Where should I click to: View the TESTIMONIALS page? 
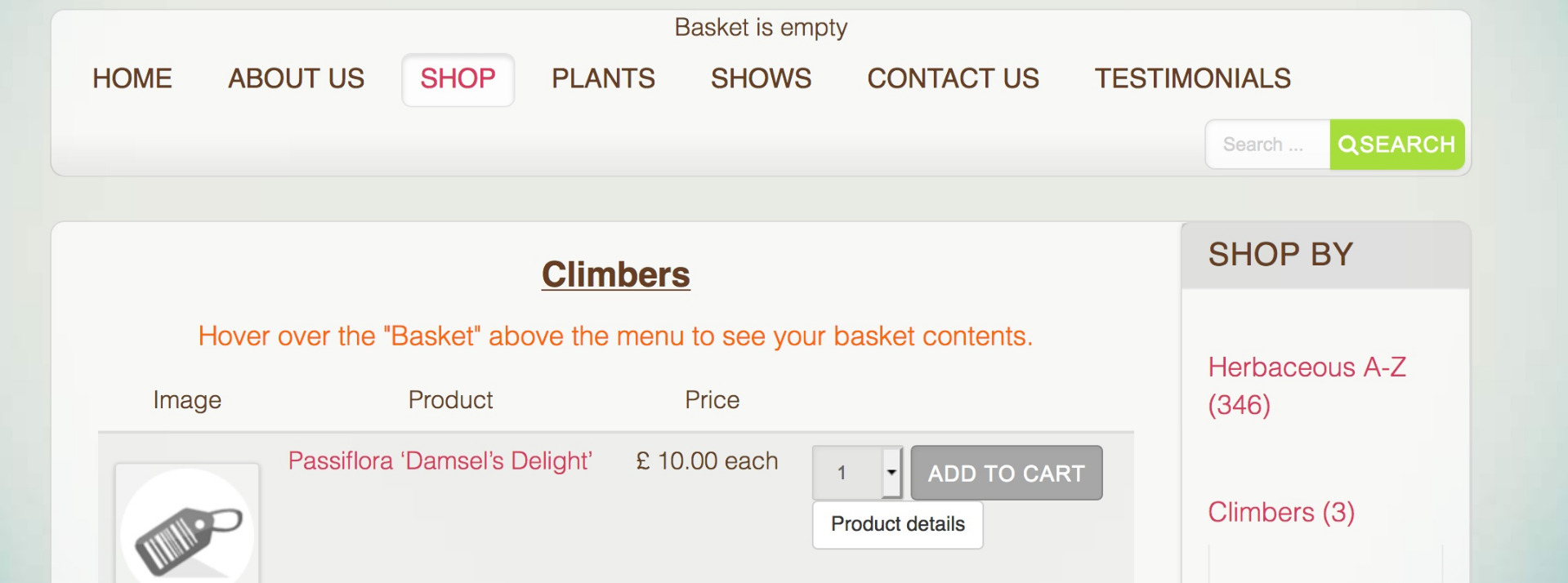click(x=1192, y=78)
